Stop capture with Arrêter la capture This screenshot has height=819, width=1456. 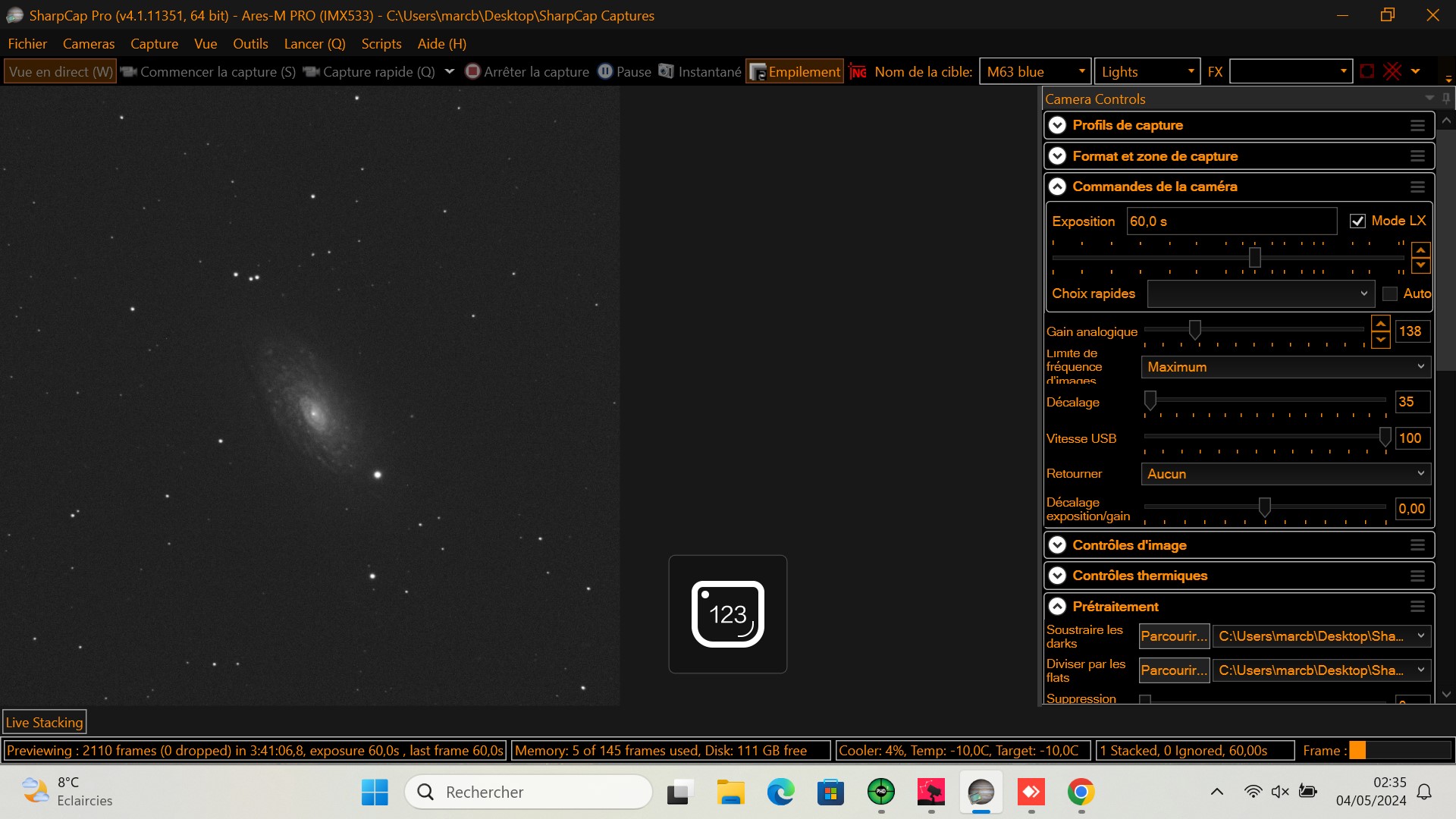(527, 71)
